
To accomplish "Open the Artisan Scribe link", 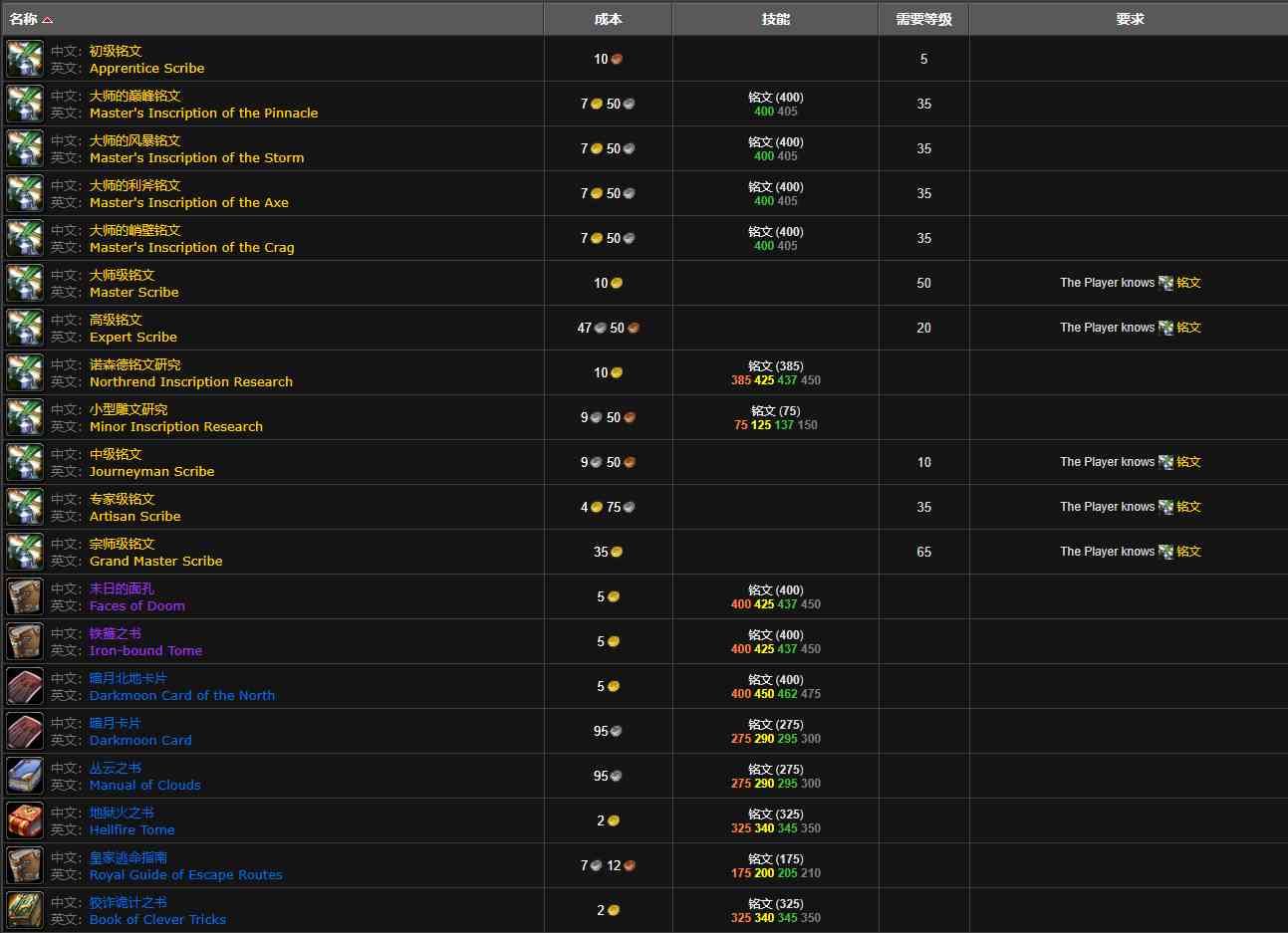I will (134, 516).
